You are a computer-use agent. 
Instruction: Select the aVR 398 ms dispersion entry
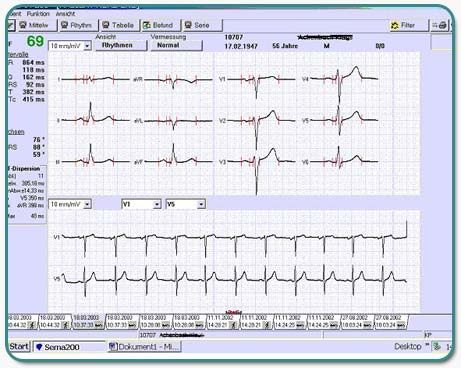pos(30,205)
